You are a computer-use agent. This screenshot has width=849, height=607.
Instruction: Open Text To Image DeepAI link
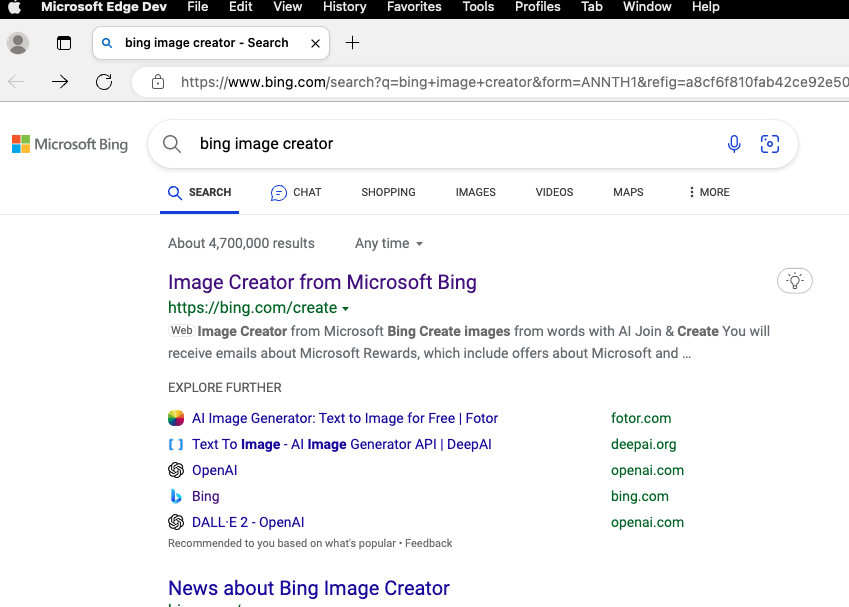[342, 444]
